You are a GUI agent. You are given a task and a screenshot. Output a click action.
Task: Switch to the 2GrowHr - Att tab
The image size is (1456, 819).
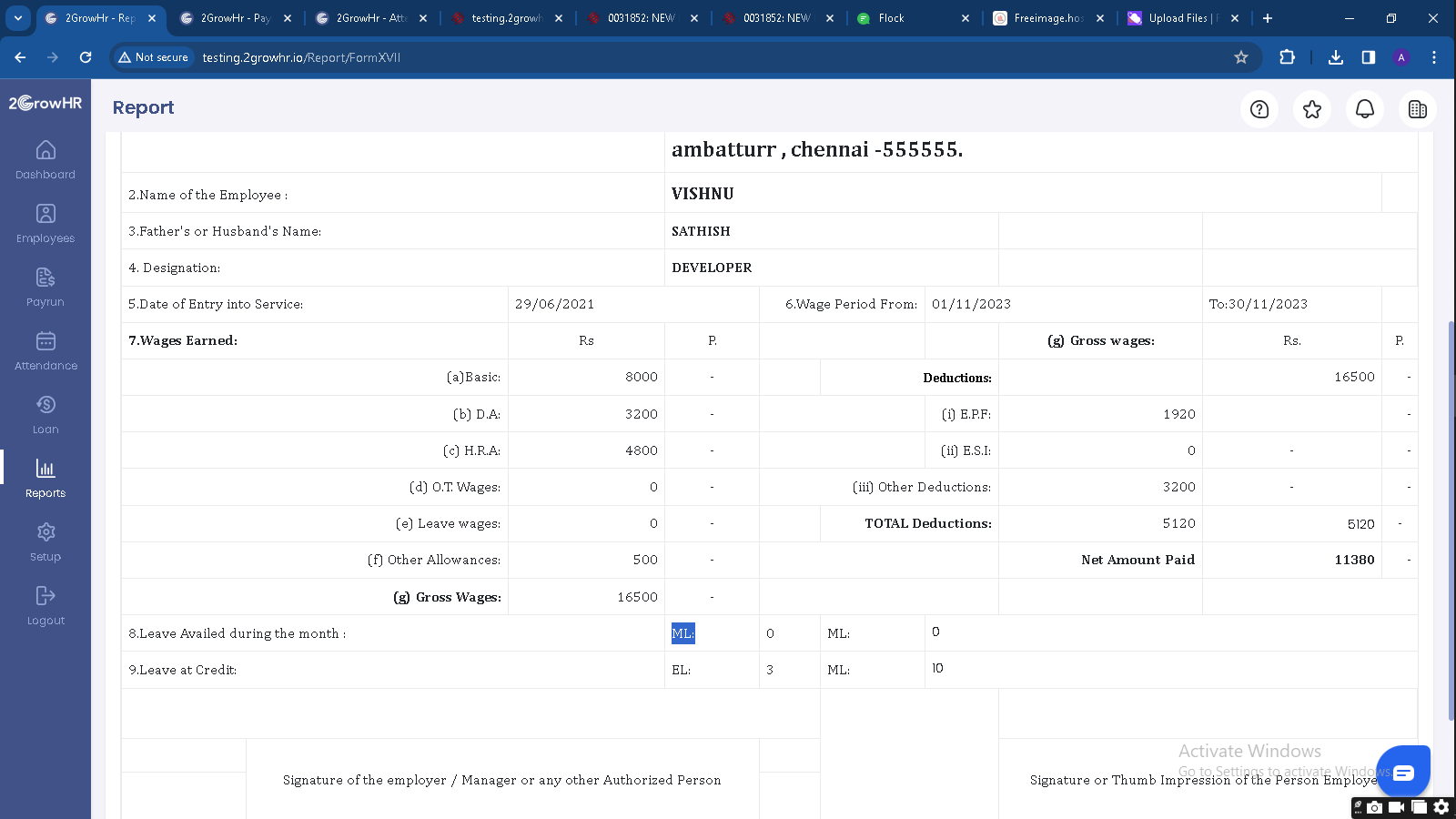(x=372, y=18)
